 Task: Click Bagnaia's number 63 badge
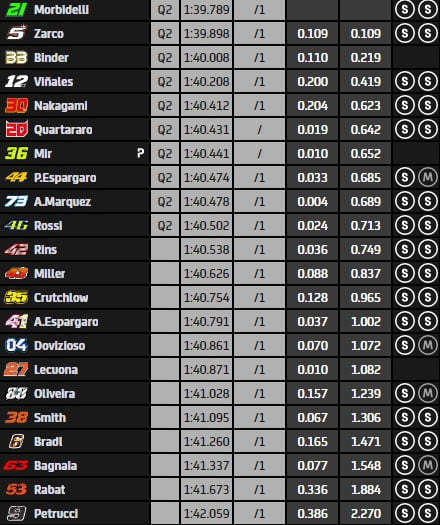16,465
